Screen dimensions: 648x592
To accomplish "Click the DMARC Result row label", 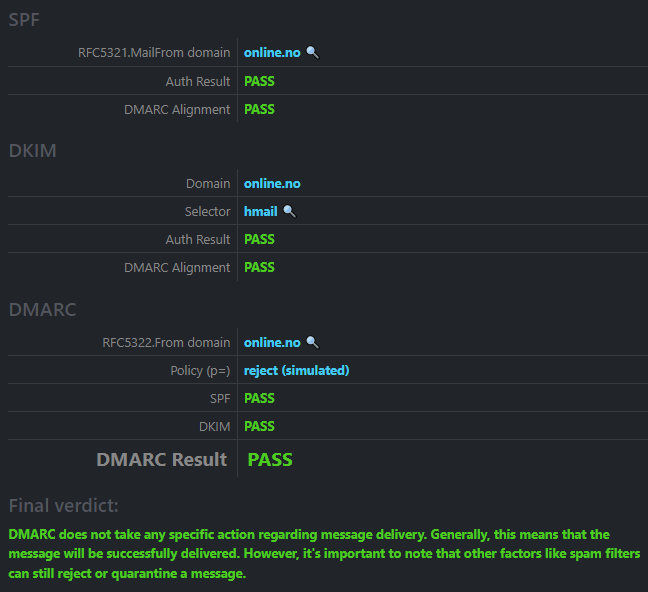I will pyautogui.click(x=162, y=460).
